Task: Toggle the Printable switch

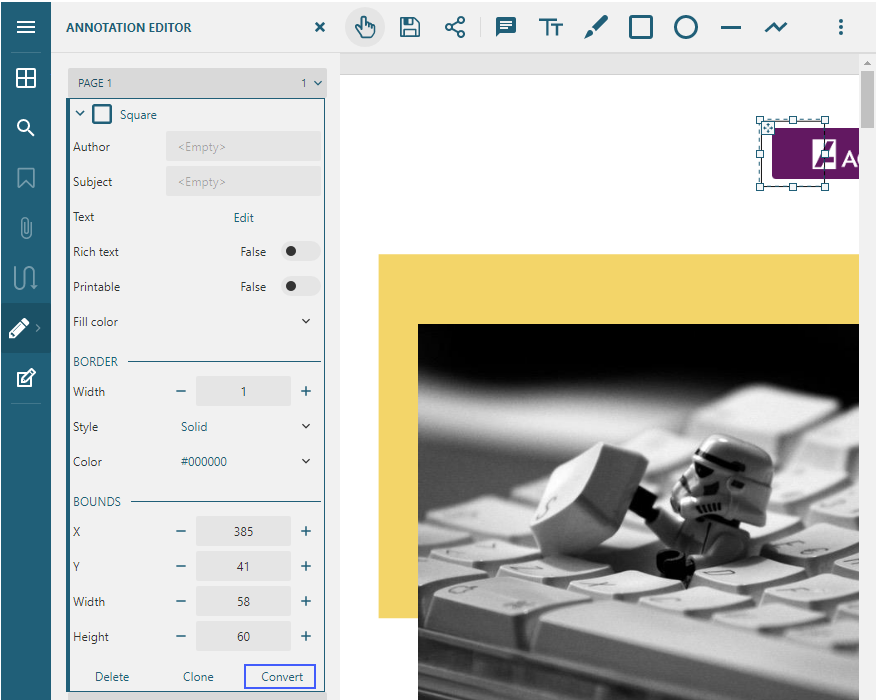Action: (x=300, y=286)
